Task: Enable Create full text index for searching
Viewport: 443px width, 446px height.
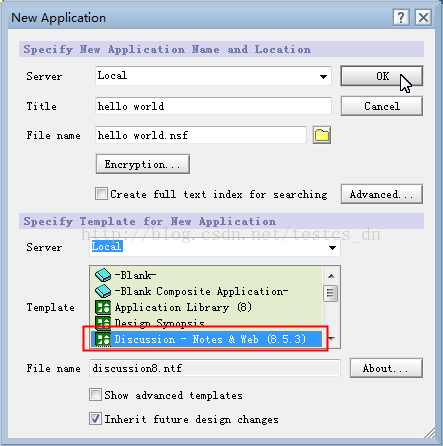Action: click(x=101, y=194)
